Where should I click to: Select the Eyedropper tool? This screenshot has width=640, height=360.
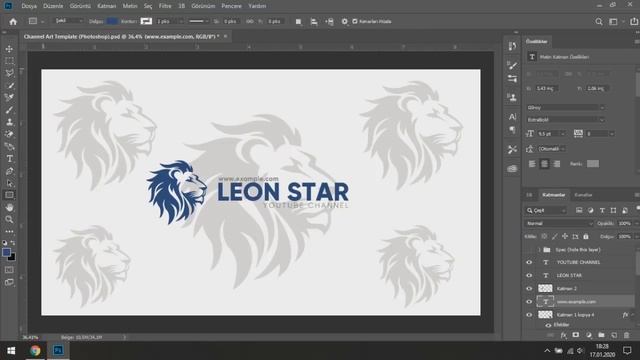[9, 98]
